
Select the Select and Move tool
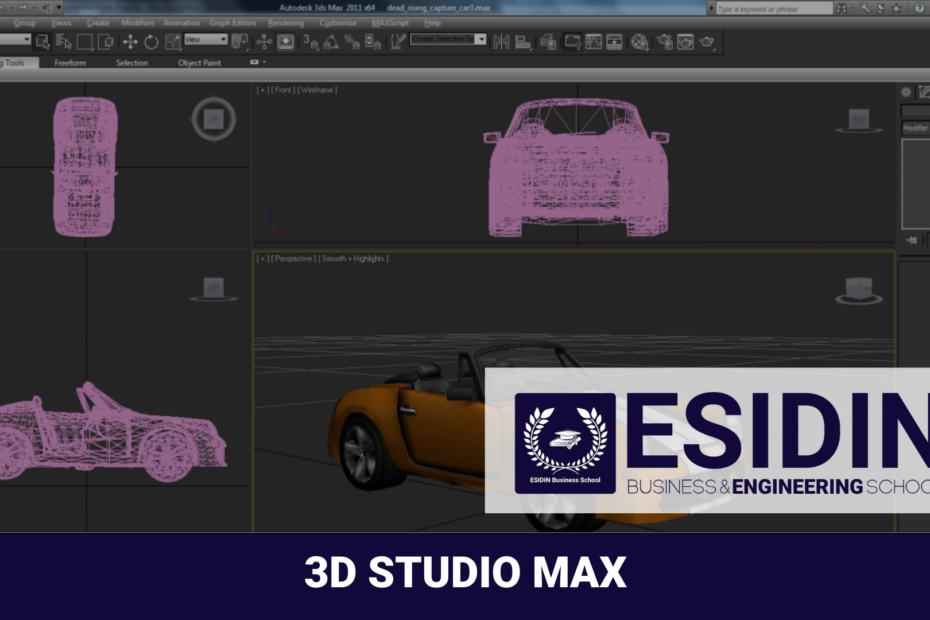(x=132, y=42)
